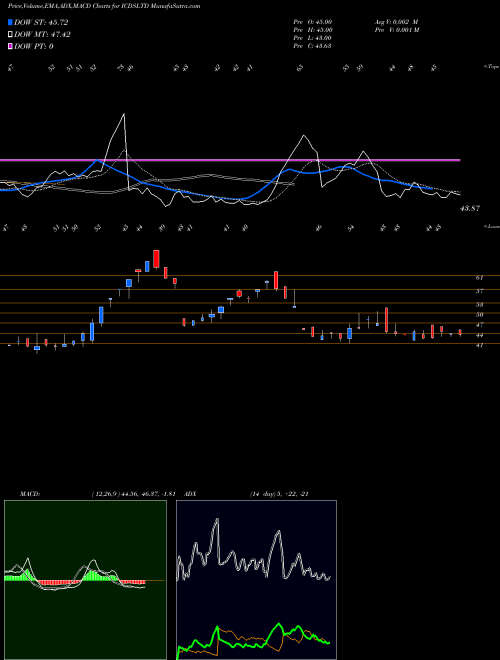Click the ADX (14 day) parameter values
The height and width of the screenshot is (660, 500).
pyautogui.click(x=279, y=494)
